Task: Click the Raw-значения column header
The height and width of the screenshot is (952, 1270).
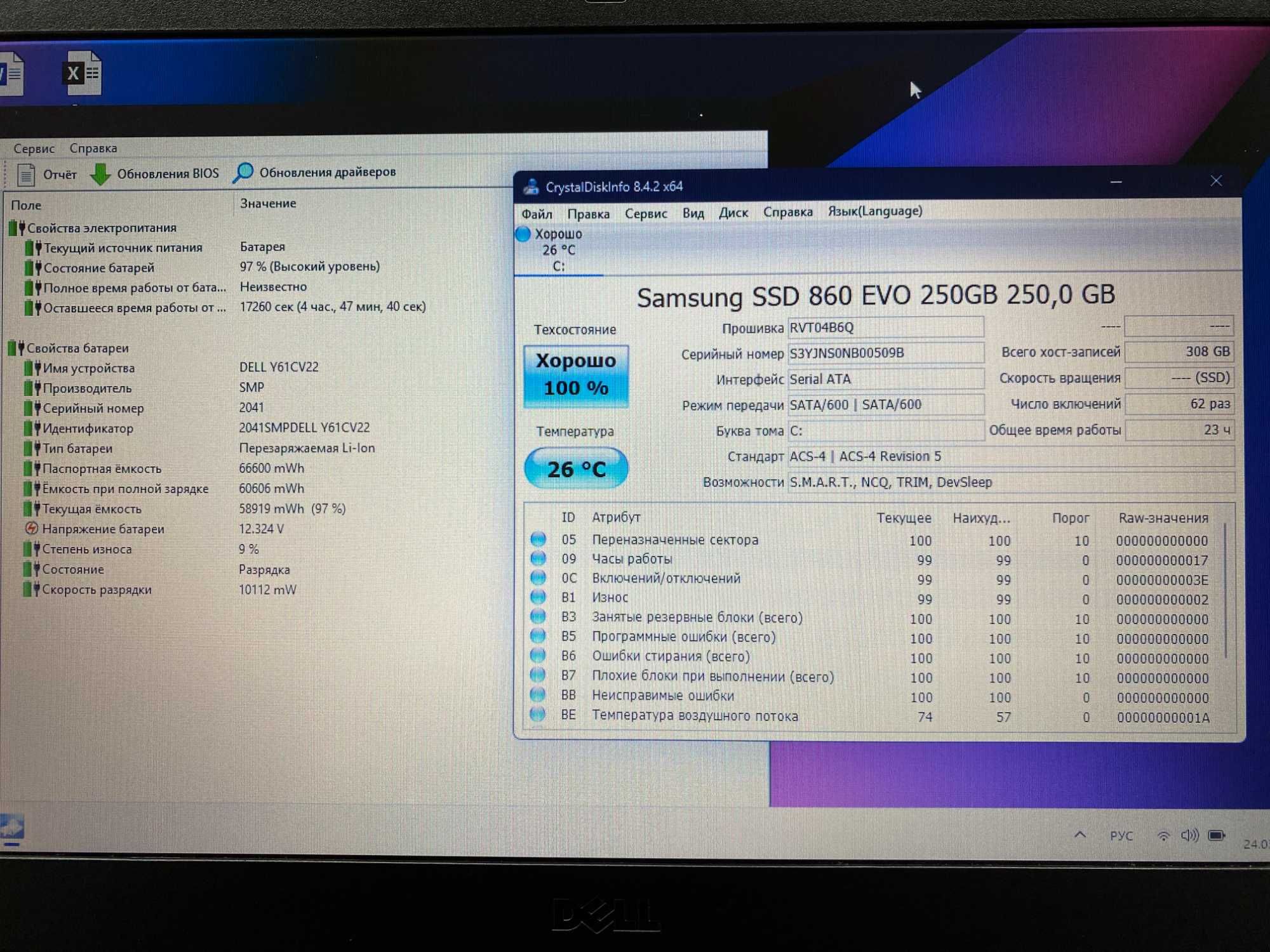Action: [x=1163, y=518]
